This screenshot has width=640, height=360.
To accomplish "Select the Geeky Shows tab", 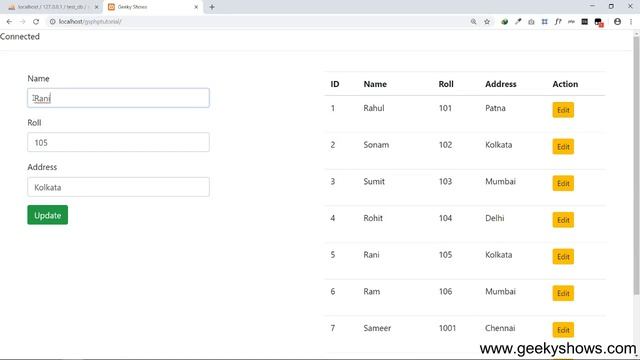I will point(153,7).
